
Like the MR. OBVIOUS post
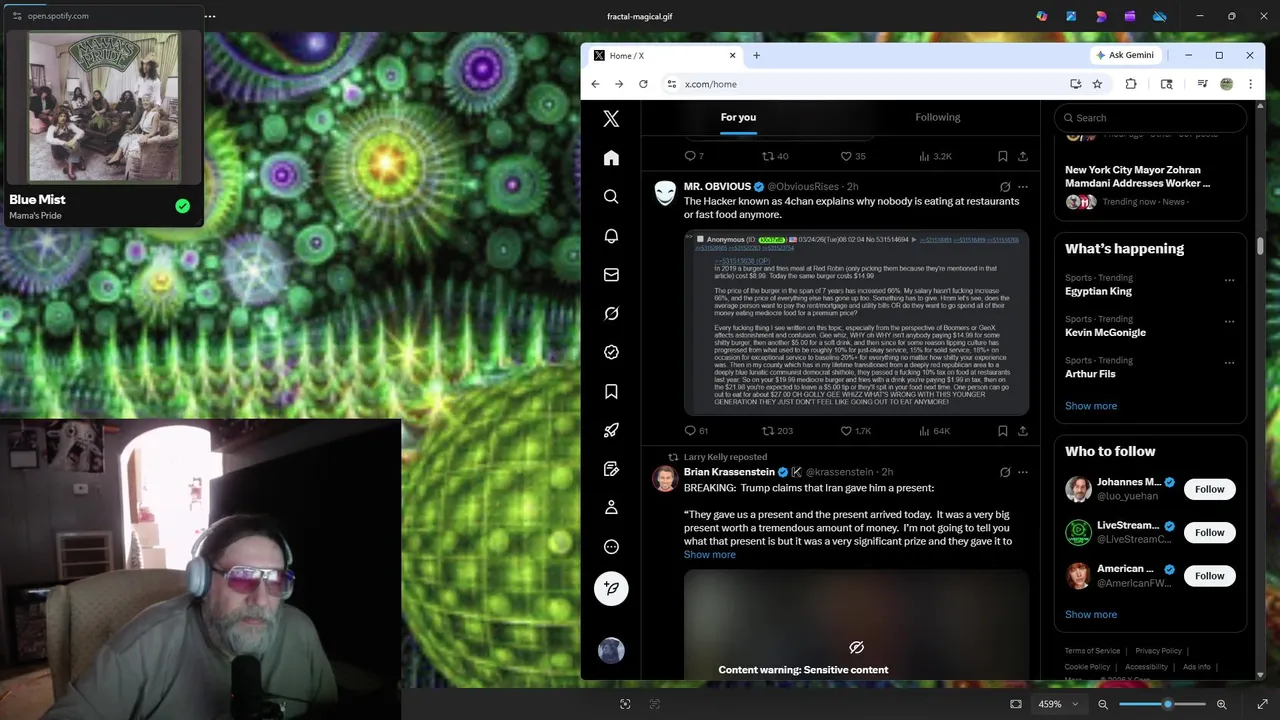855,431
